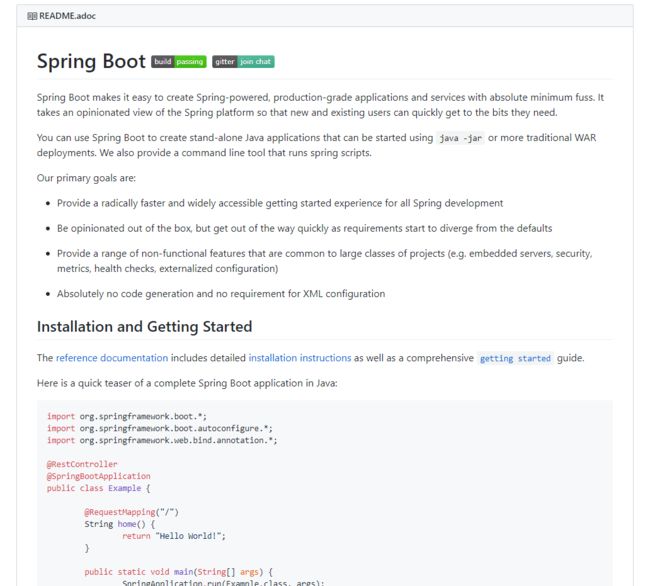The image size is (650, 586).
Task: Click the paragraph about stand-alone Java applications
Action: click(x=316, y=145)
